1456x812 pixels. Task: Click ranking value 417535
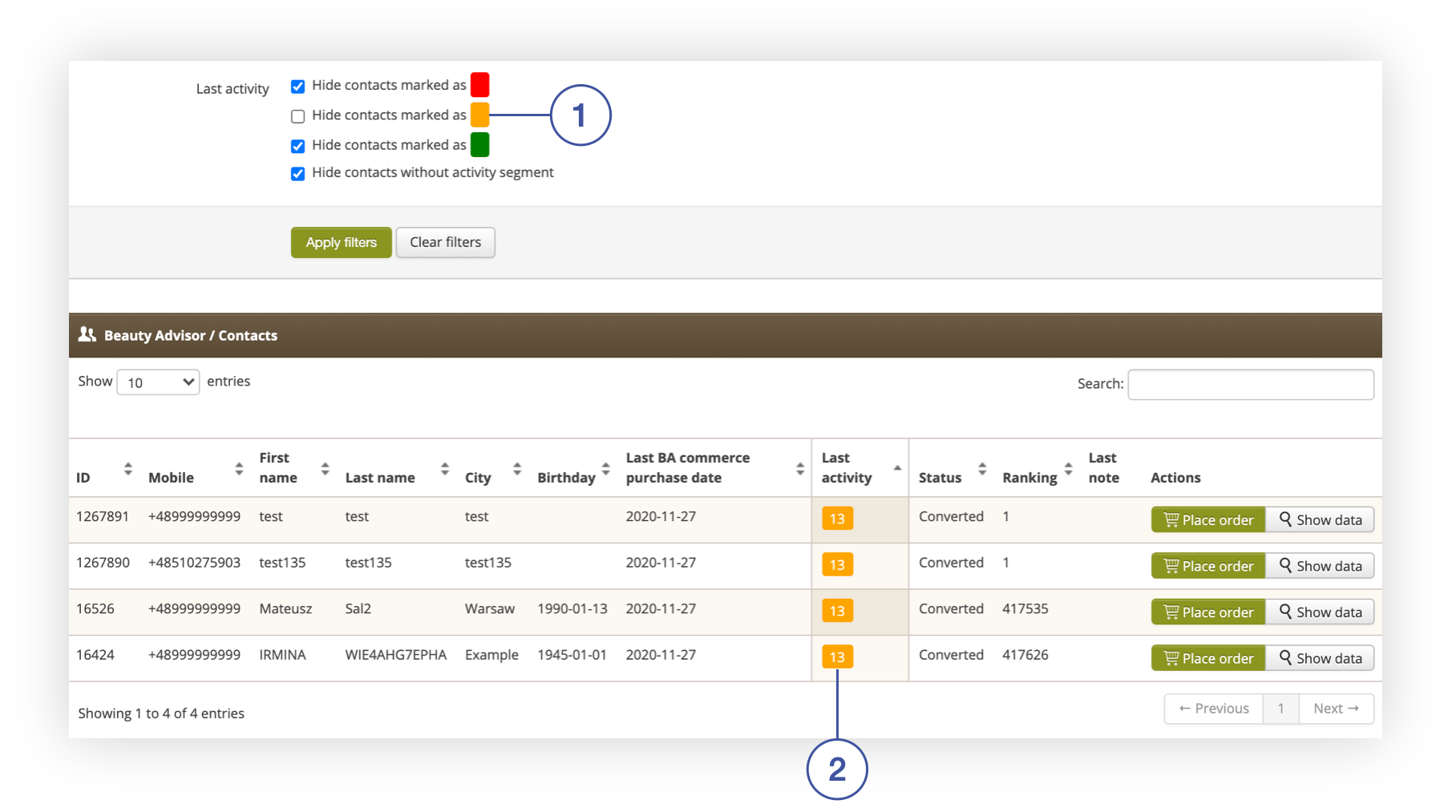1025,609
